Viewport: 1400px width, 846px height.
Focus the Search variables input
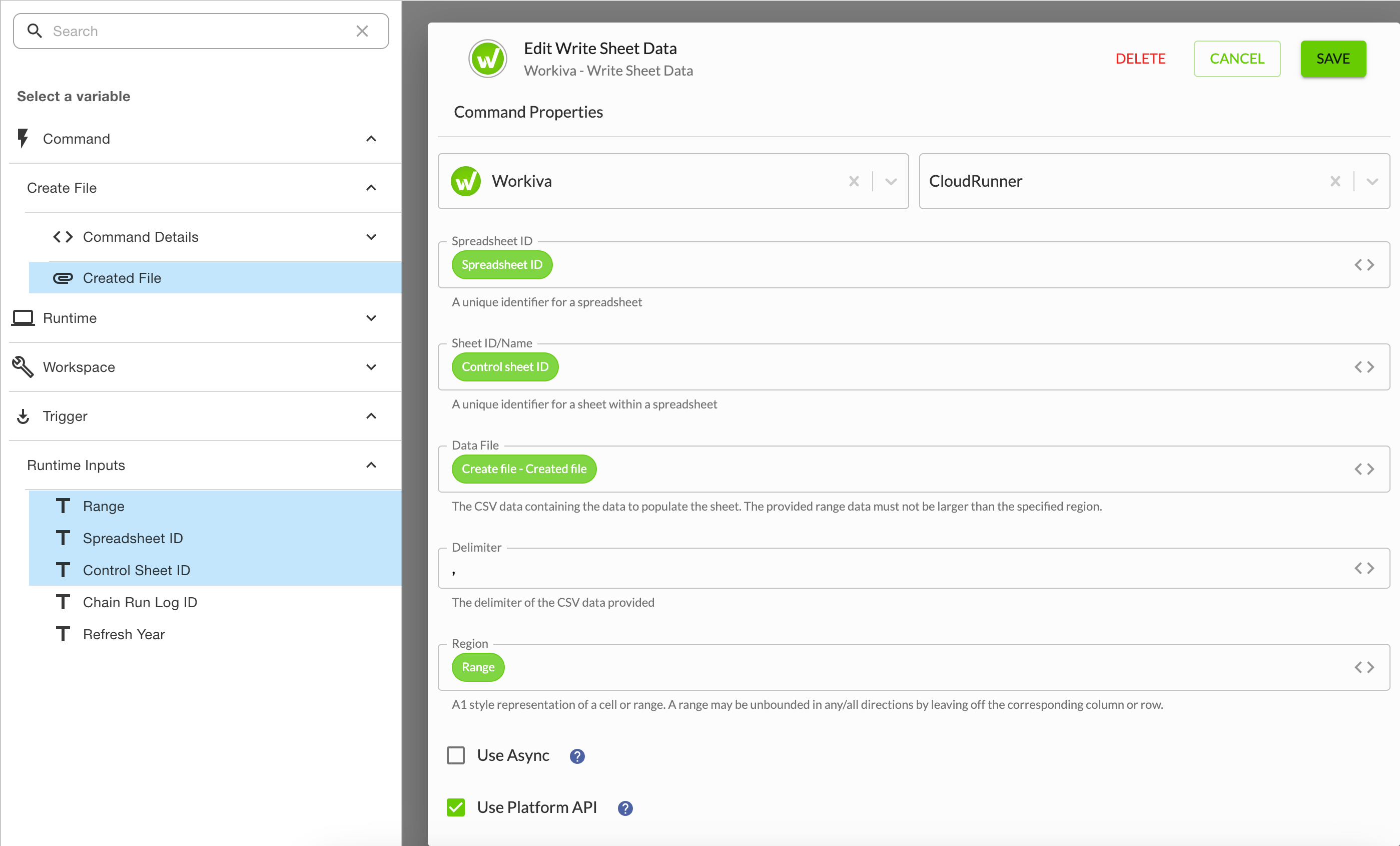point(201,31)
